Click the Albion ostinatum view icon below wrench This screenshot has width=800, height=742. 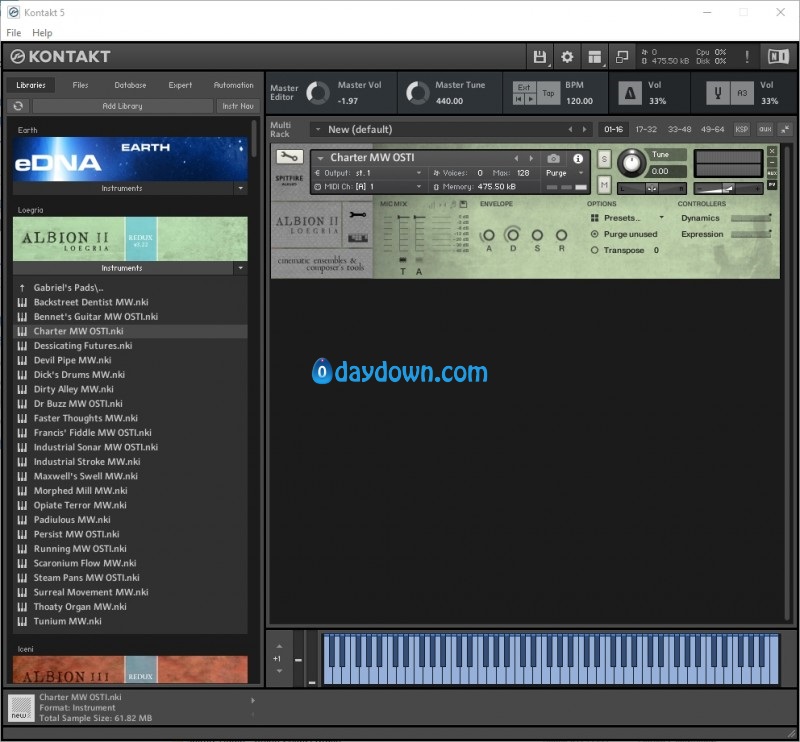coord(358,238)
